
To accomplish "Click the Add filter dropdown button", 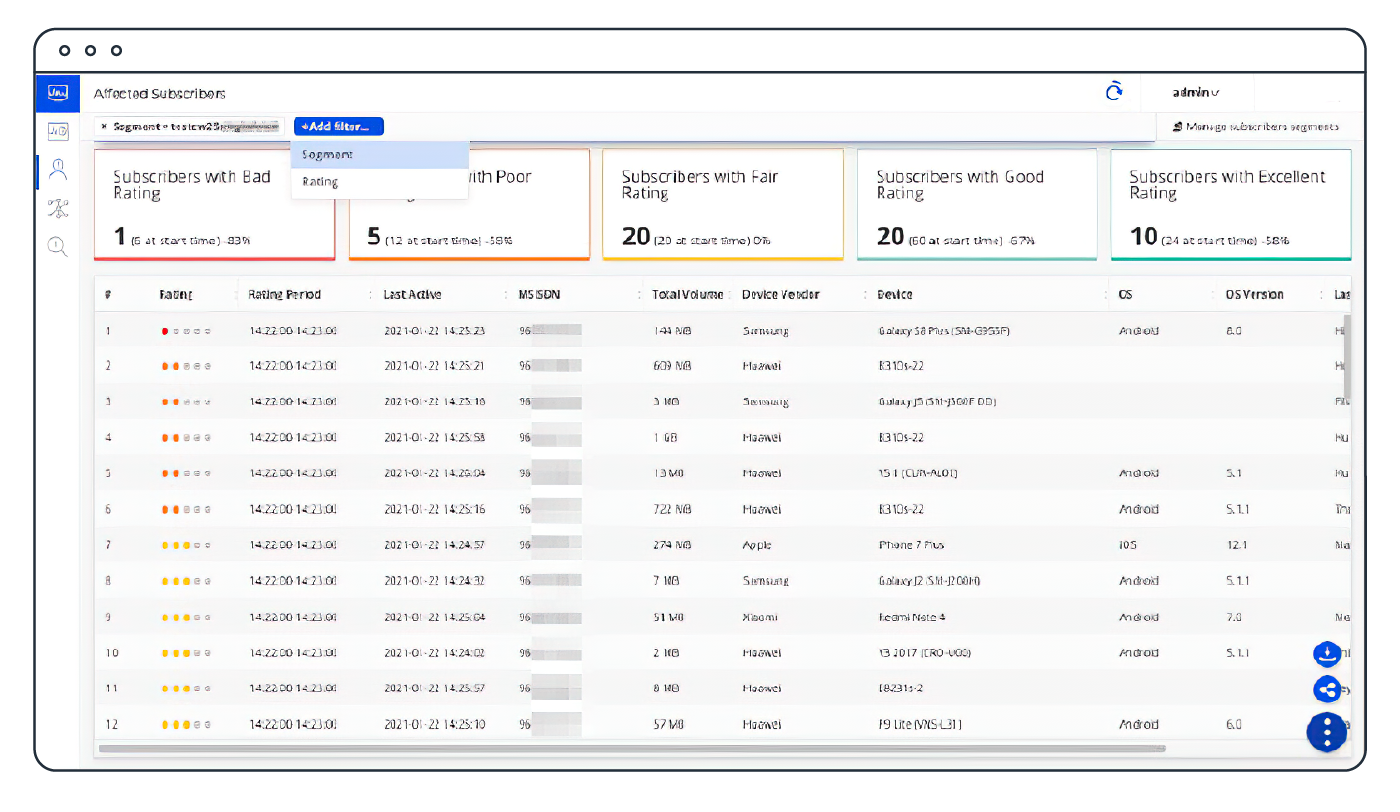I will pyautogui.click(x=339, y=127).
